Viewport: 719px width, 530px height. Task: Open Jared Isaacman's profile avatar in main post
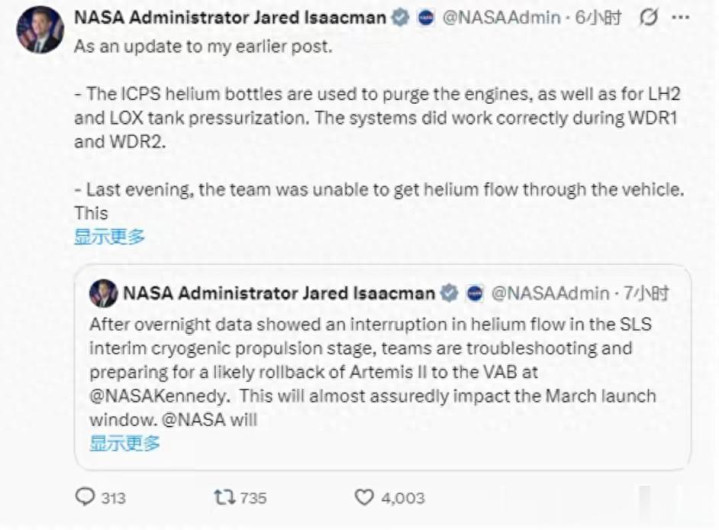pyautogui.click(x=39, y=29)
